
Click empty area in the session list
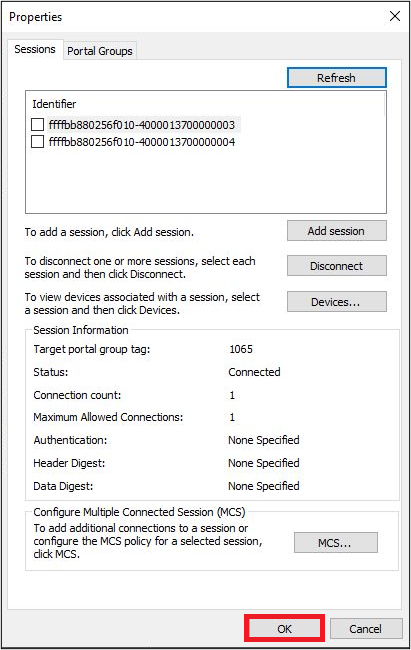[206, 180]
